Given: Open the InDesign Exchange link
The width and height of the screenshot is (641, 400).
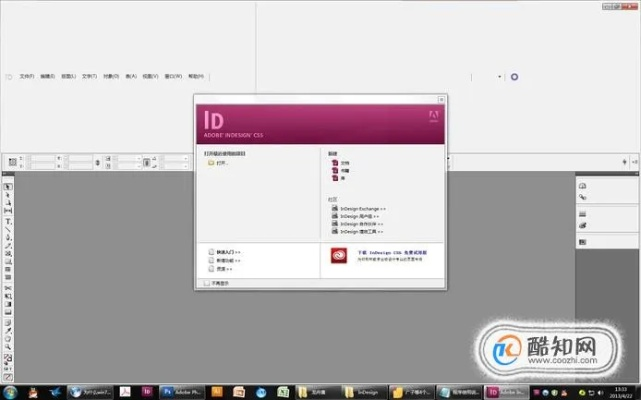Looking at the screenshot, I should (x=360, y=210).
